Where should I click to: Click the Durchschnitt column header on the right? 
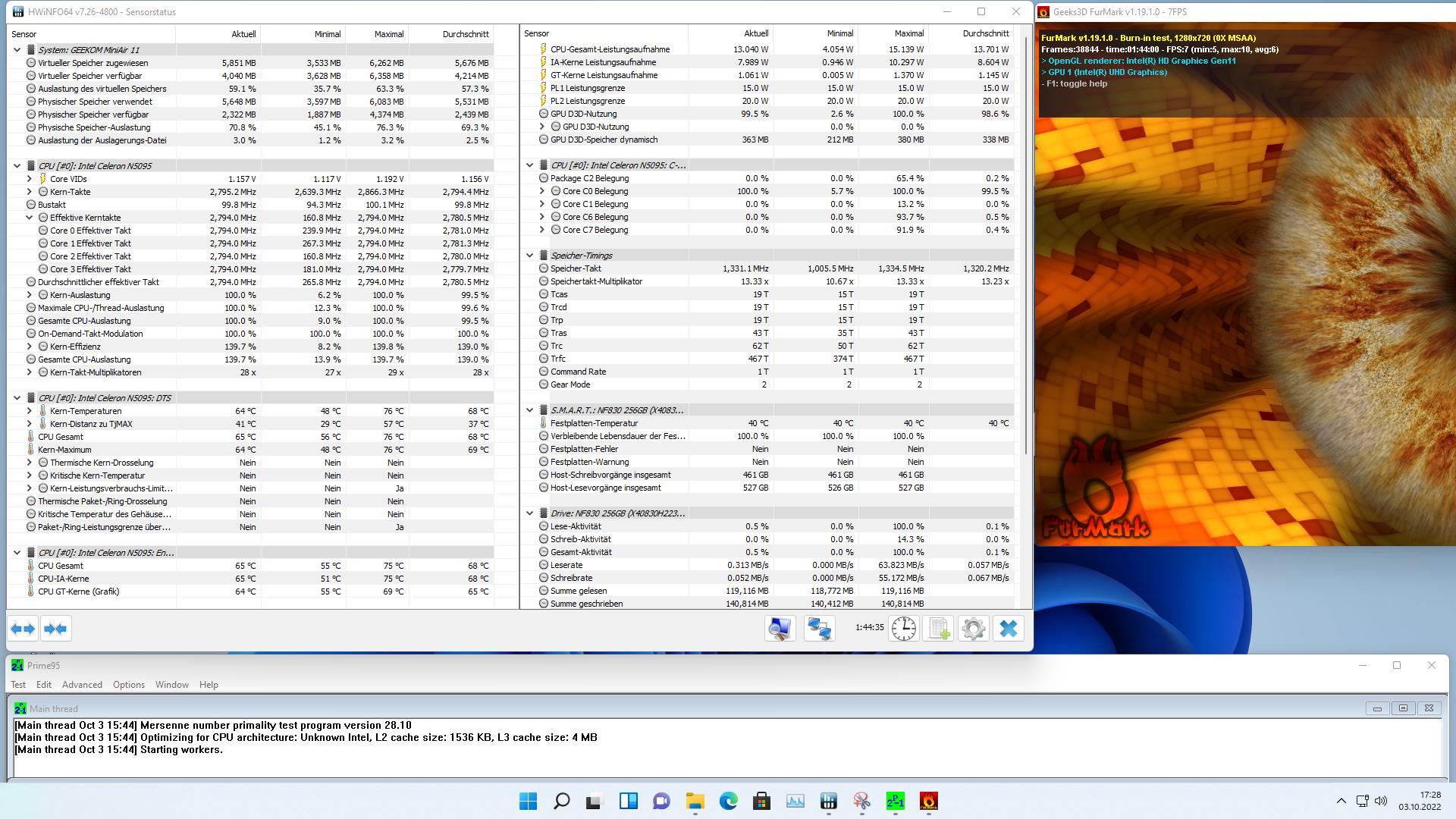point(985,33)
